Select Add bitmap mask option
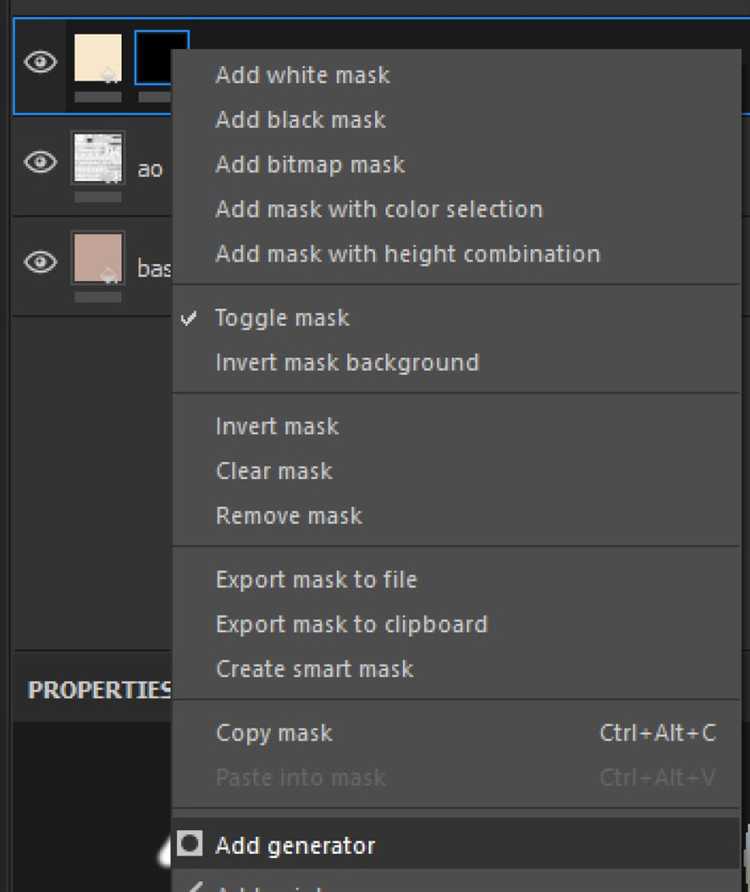This screenshot has height=892, width=750. tap(310, 164)
